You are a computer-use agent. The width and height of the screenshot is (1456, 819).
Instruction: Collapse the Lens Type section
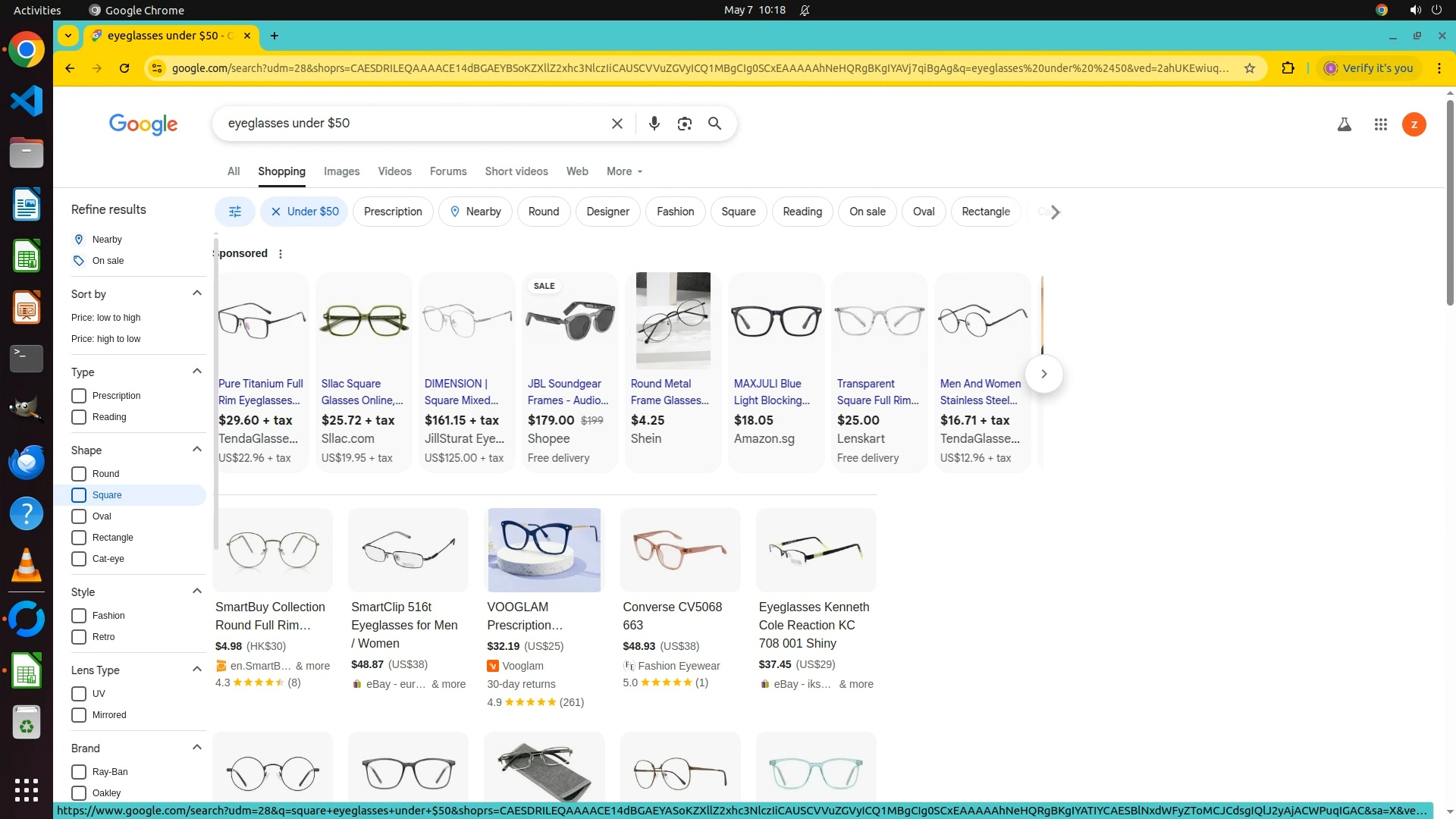[197, 670]
